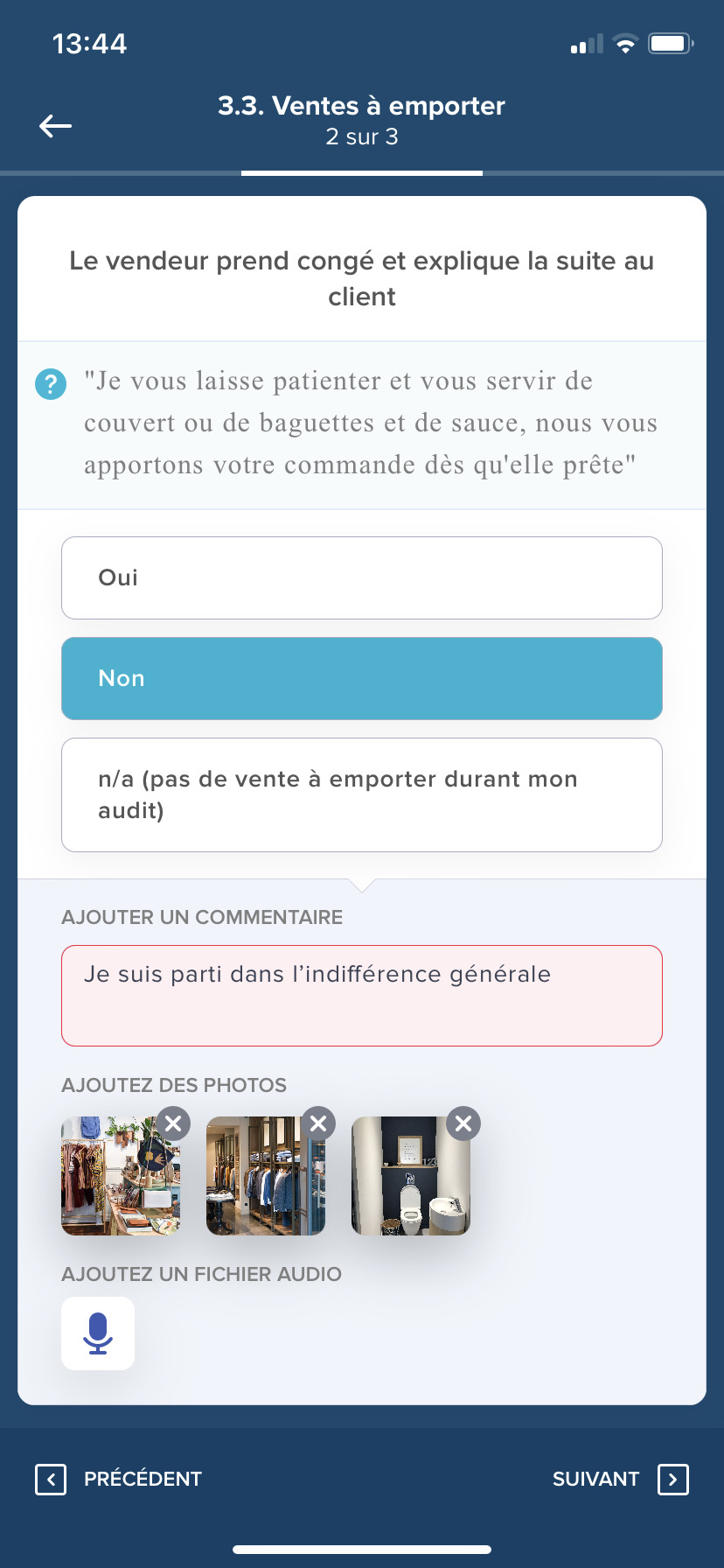Tap the 2 sur 3 progress label

click(361, 136)
